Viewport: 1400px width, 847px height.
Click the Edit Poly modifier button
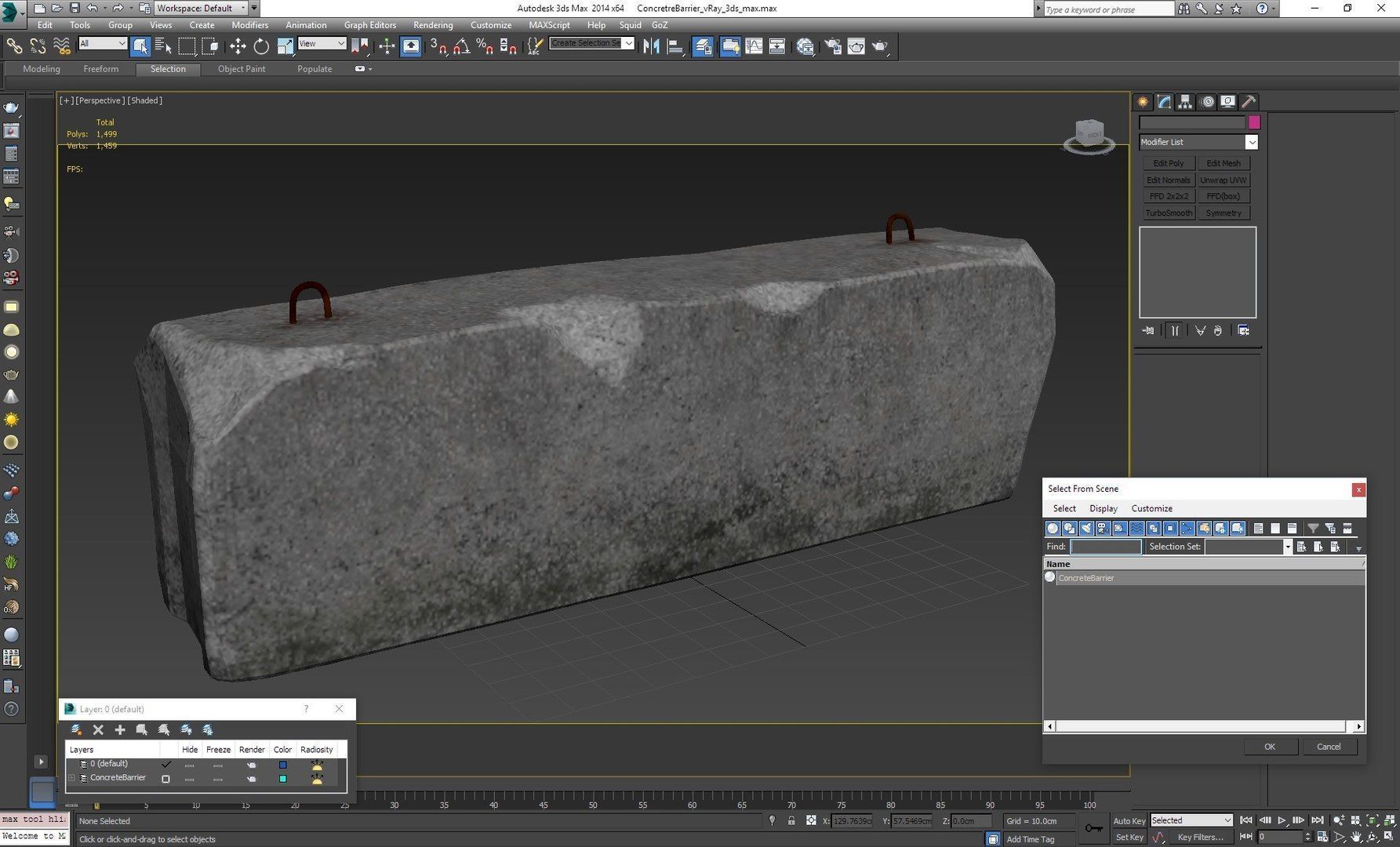tap(1169, 163)
